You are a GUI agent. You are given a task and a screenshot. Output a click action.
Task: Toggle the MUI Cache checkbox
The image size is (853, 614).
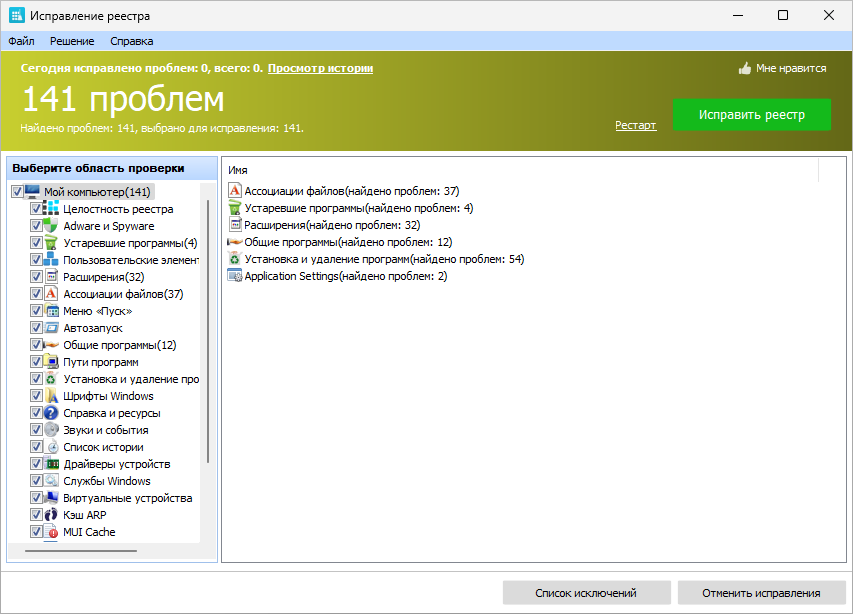pyautogui.click(x=35, y=531)
